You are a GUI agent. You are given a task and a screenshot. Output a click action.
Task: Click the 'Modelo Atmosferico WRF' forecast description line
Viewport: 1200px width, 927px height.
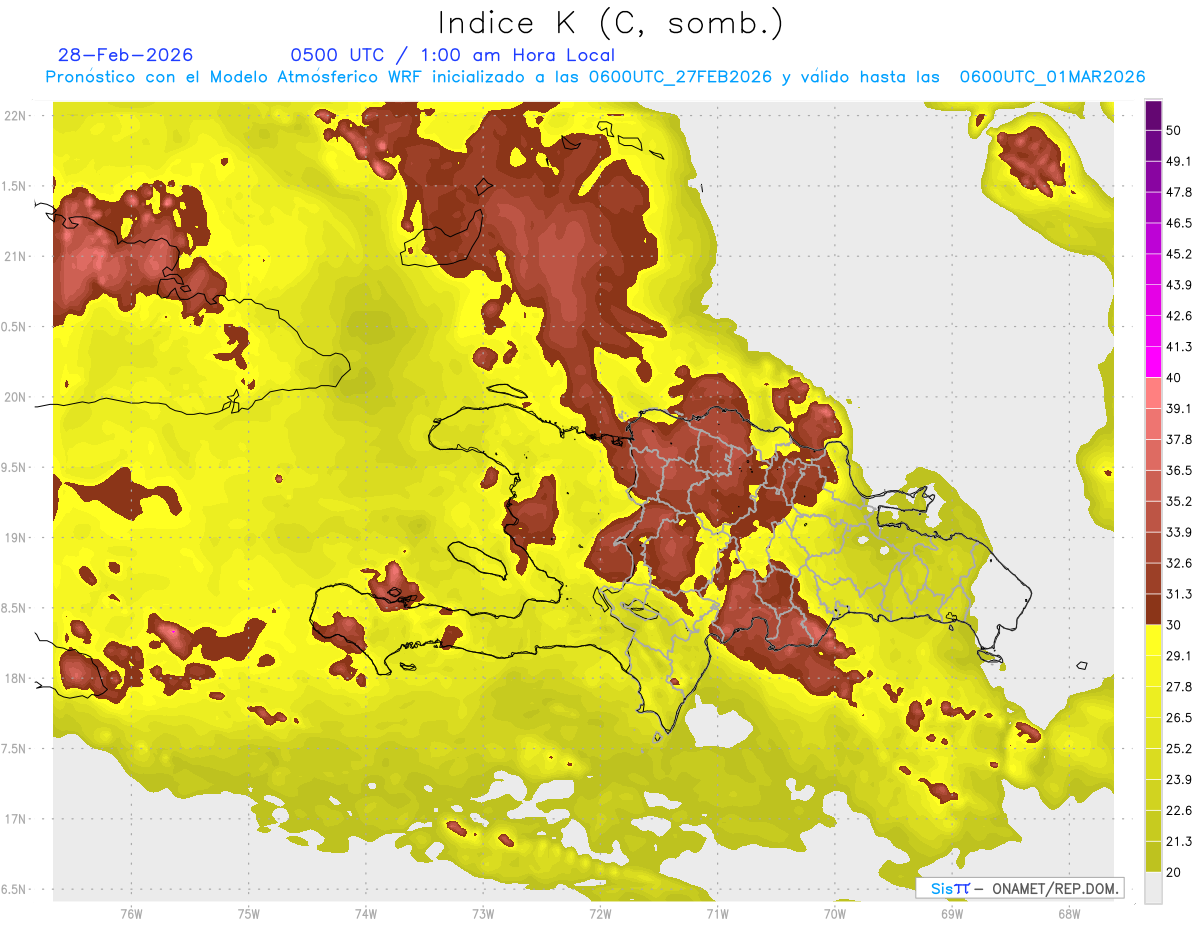click(595, 77)
